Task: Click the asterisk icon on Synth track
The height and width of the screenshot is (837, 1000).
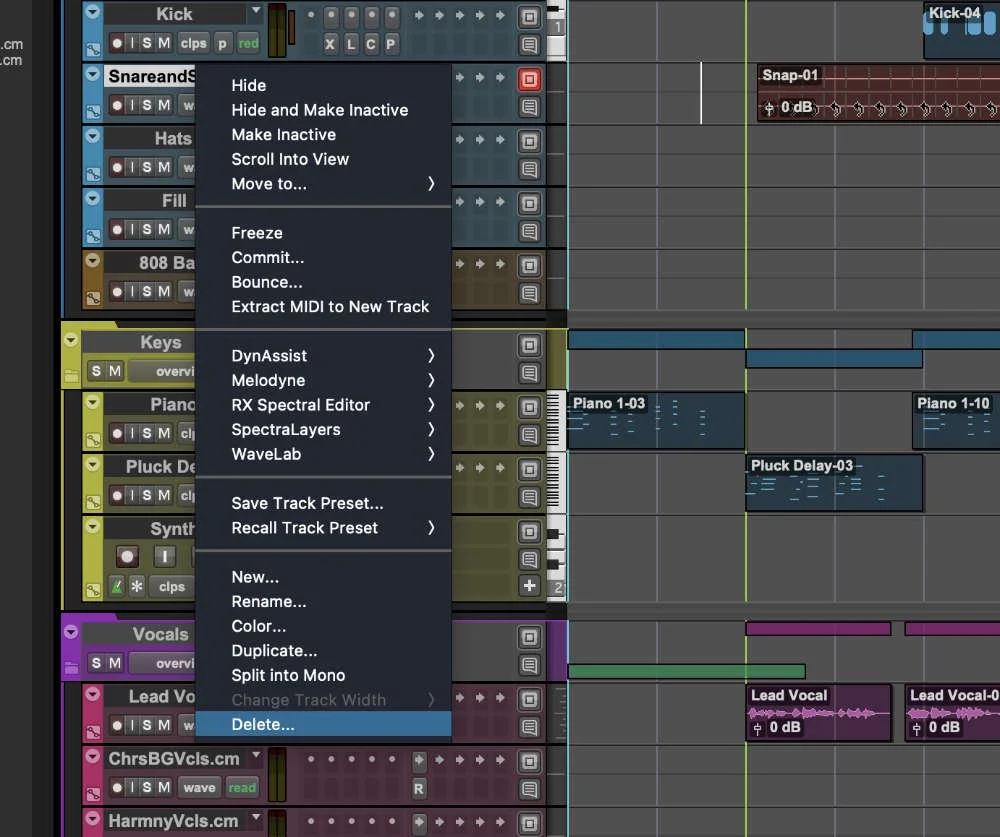Action: point(137,586)
